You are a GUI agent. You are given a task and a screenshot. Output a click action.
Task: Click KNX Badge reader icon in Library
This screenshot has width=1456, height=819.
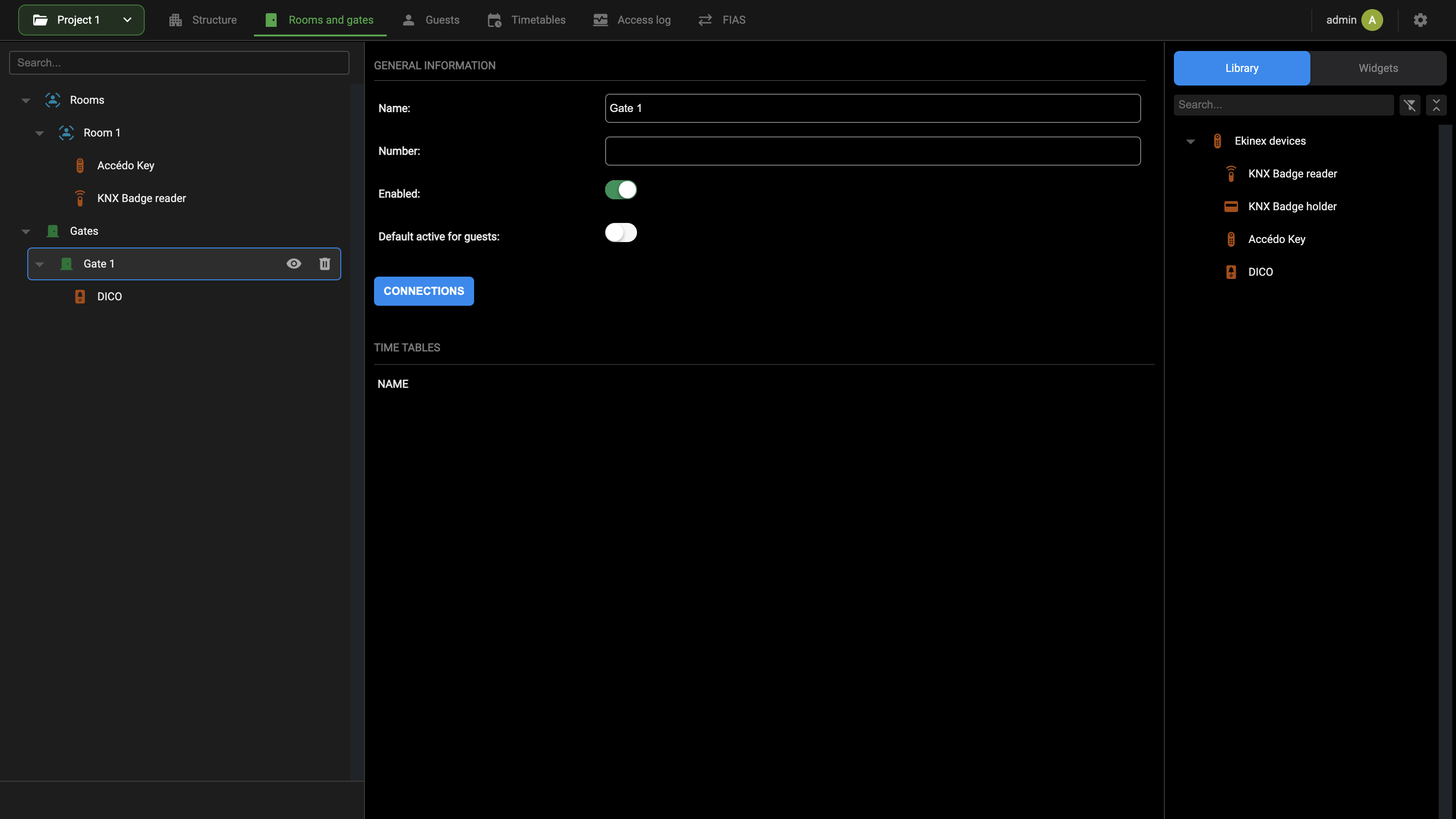1231,173
